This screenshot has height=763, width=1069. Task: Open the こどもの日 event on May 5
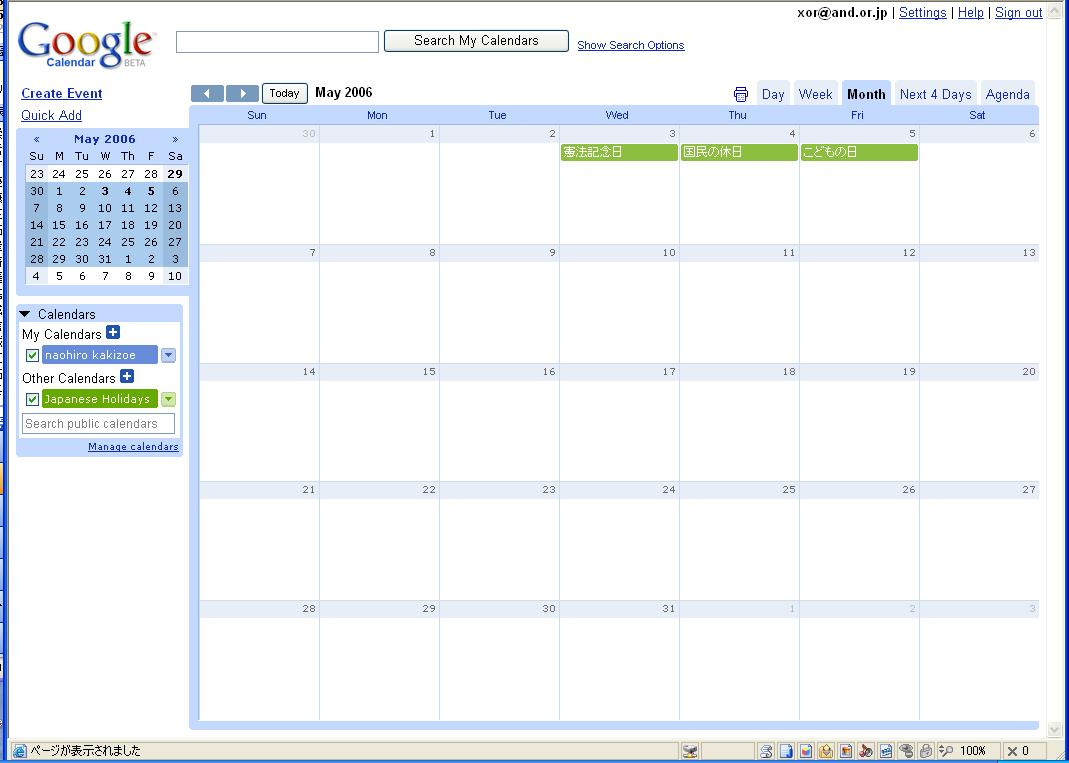coord(859,152)
